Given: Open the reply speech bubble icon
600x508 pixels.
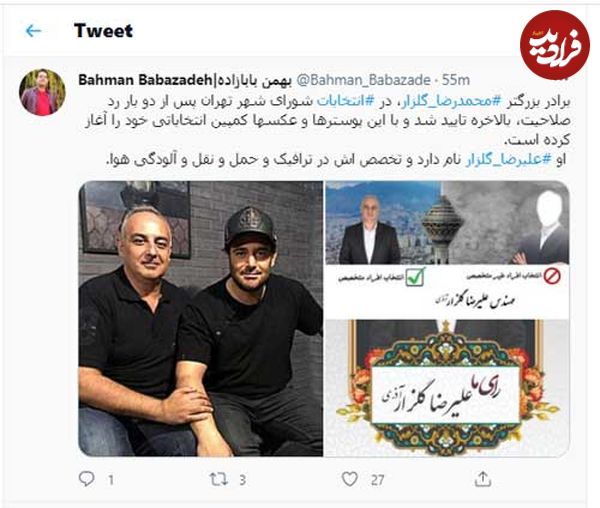Looking at the screenshot, I should point(86,479).
